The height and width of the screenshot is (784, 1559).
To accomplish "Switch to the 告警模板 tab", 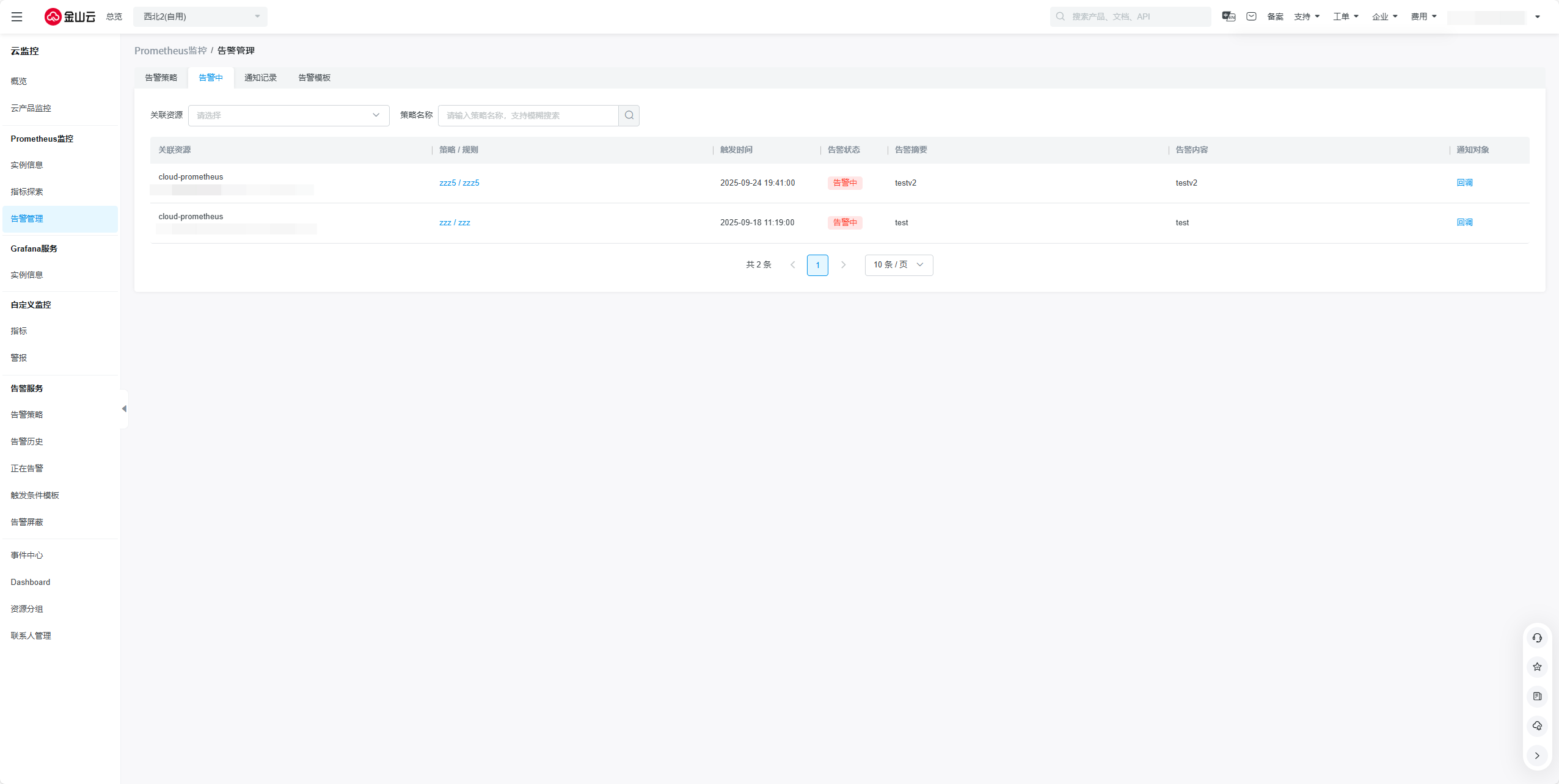I will tap(314, 78).
